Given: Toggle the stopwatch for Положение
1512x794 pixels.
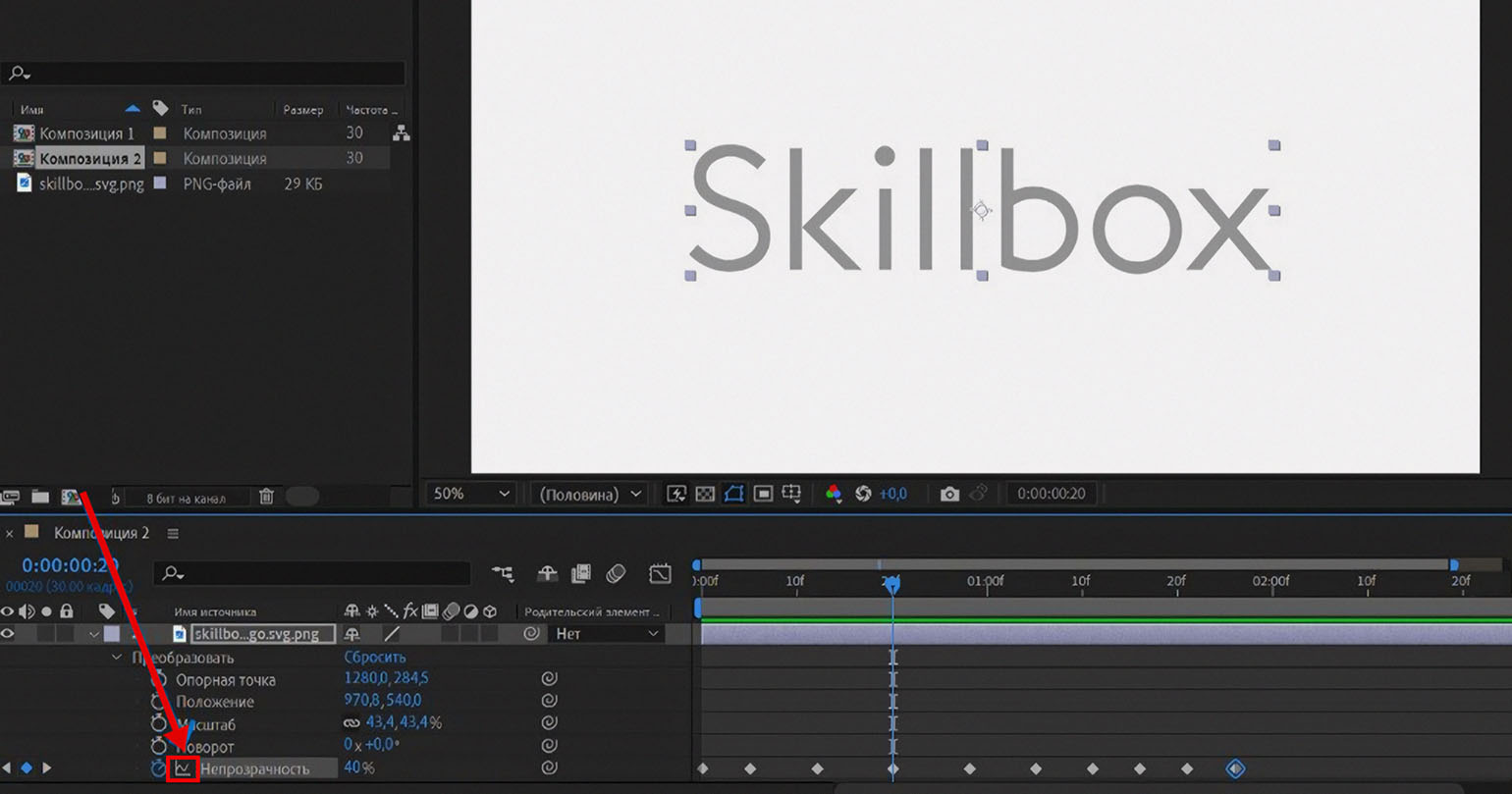Looking at the screenshot, I should (x=158, y=702).
